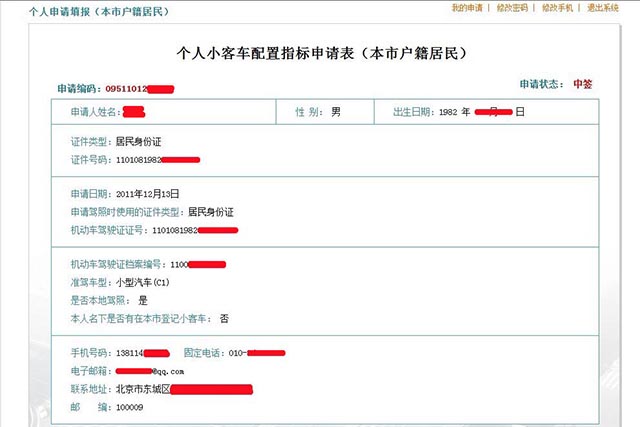The height and width of the screenshot is (427, 640).
Task: Click the 申请人姓名 label
Action: click(x=95, y=109)
